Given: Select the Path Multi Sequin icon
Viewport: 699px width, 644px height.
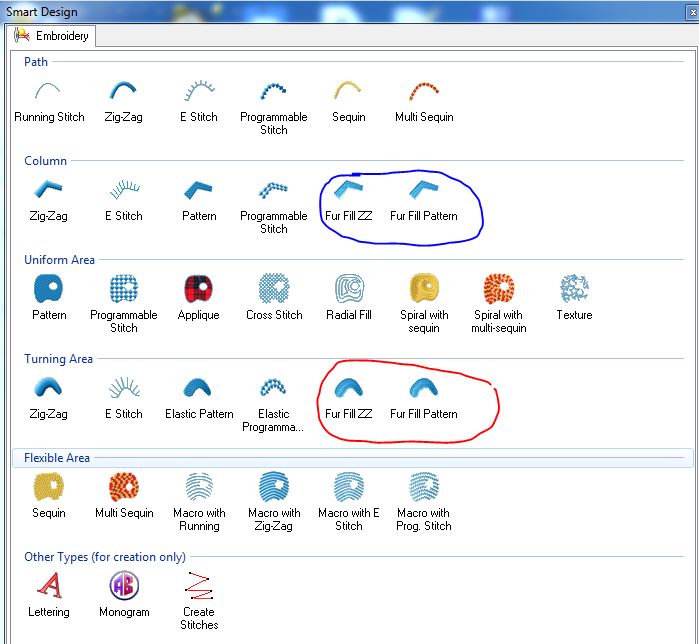Looking at the screenshot, I should 424,90.
